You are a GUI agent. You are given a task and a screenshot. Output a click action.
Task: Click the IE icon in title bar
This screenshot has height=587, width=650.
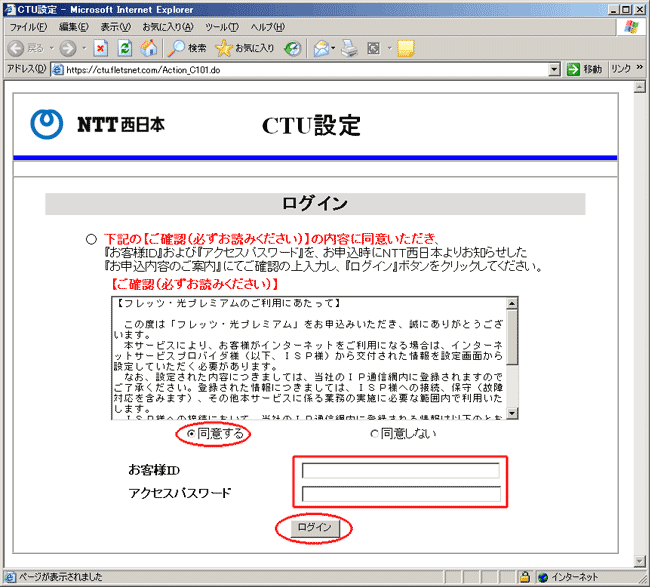tap(9, 9)
